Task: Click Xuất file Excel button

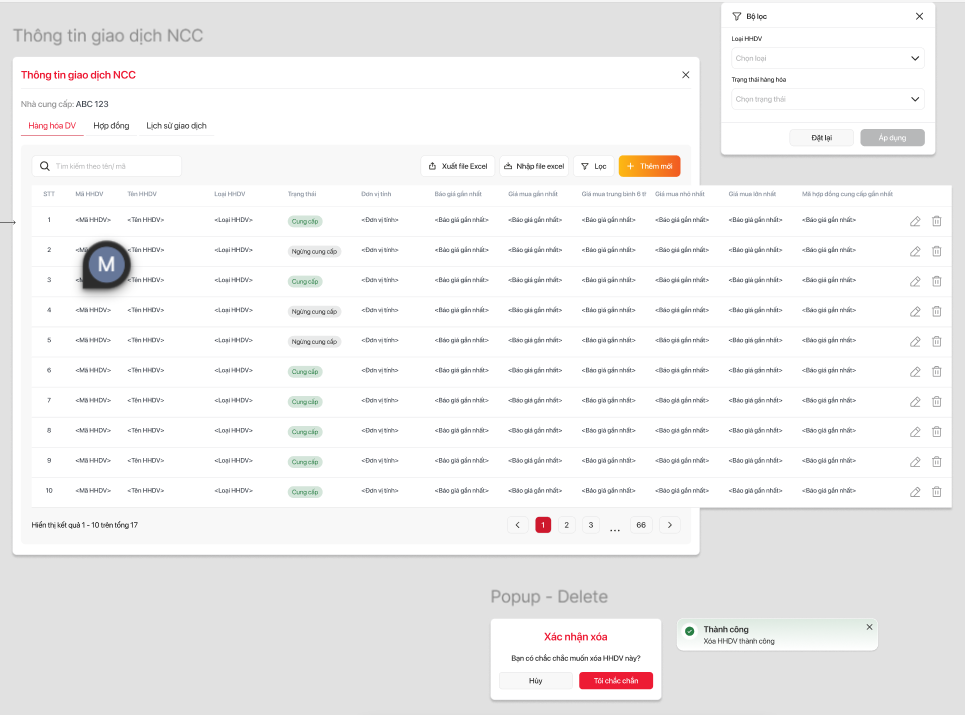Action: (457, 166)
